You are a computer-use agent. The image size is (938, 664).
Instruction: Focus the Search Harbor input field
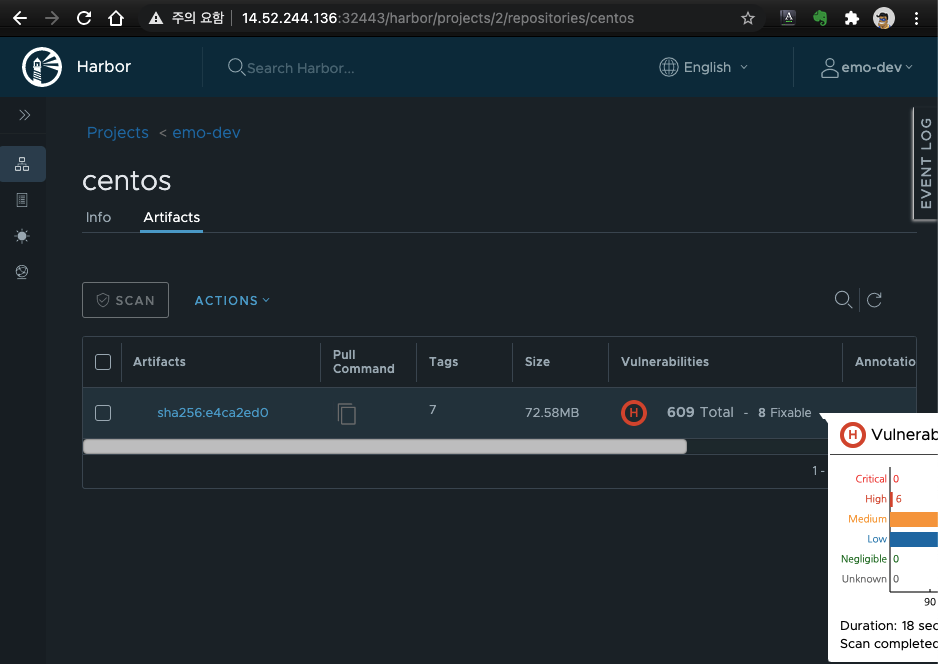point(300,68)
